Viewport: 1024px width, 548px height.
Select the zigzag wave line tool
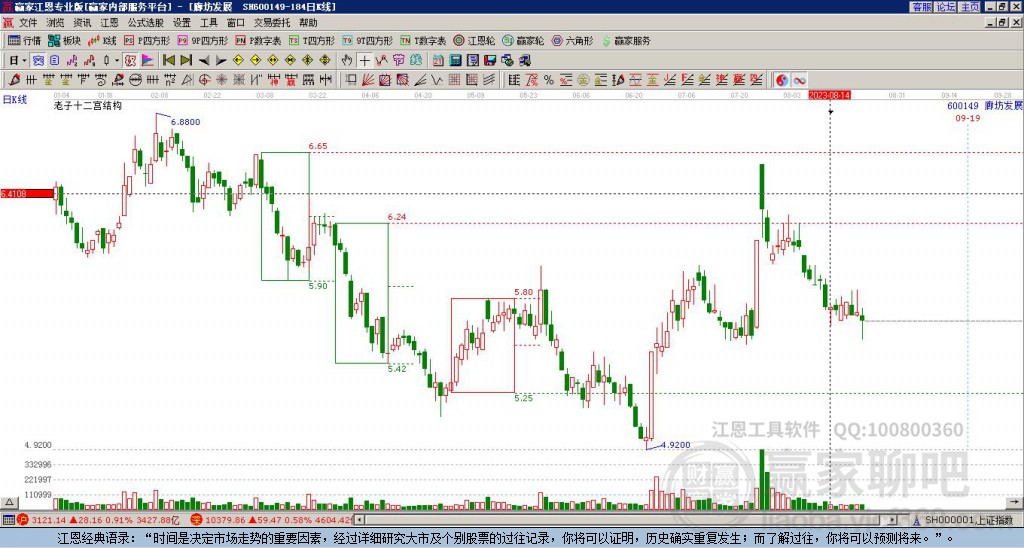tap(435, 80)
